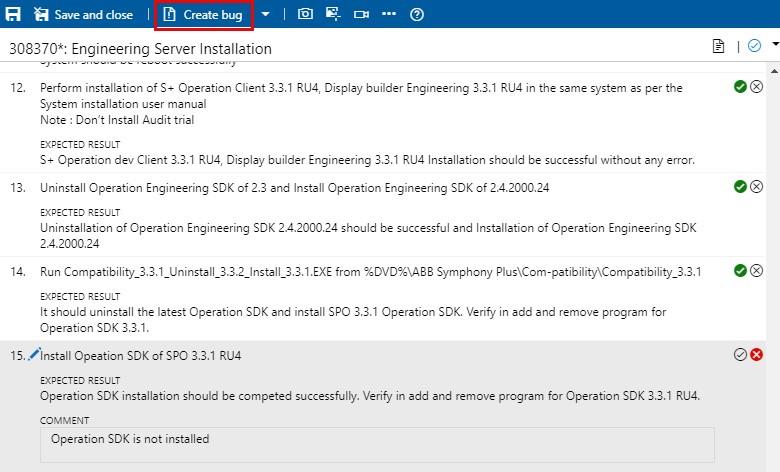Expand the test outcome dropdown arrow

[x=775, y=44]
